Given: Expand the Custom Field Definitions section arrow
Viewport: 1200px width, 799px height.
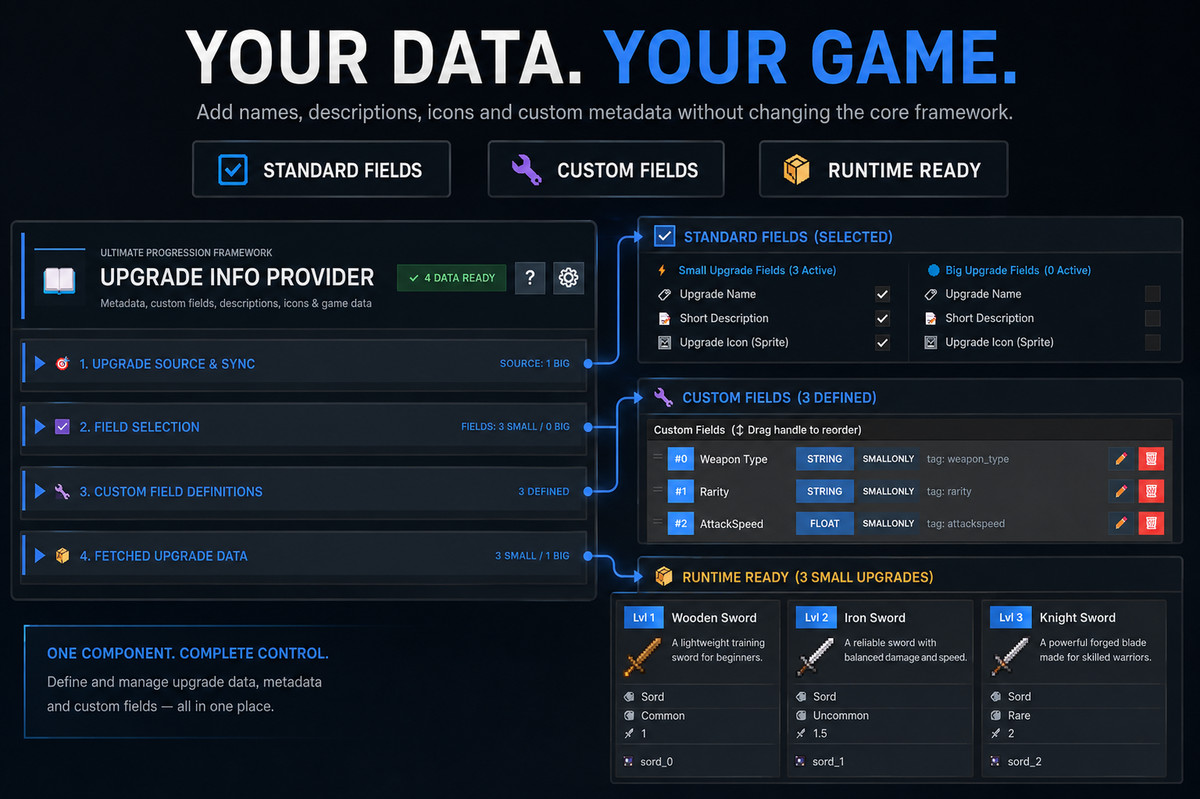Looking at the screenshot, I should pos(40,491).
